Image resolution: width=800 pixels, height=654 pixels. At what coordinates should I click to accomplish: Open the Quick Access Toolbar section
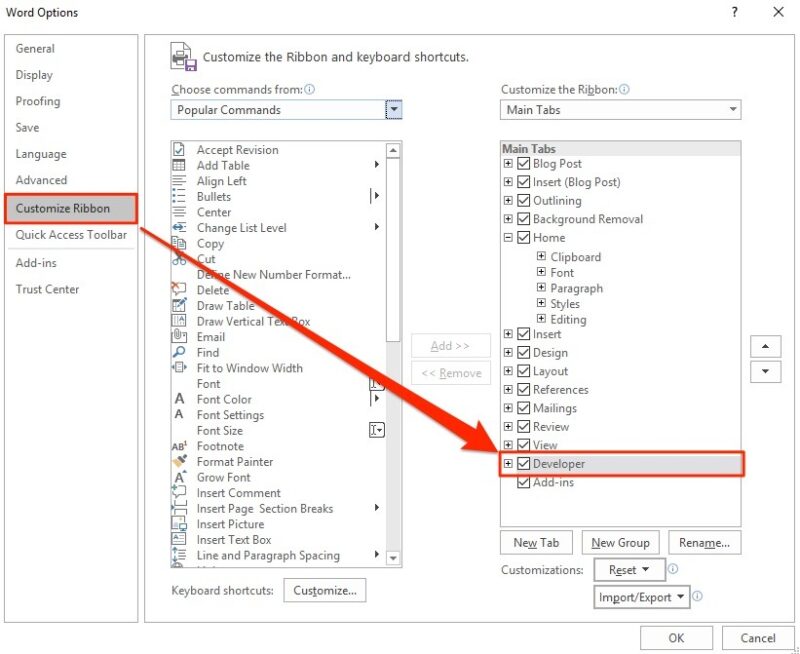pos(71,235)
